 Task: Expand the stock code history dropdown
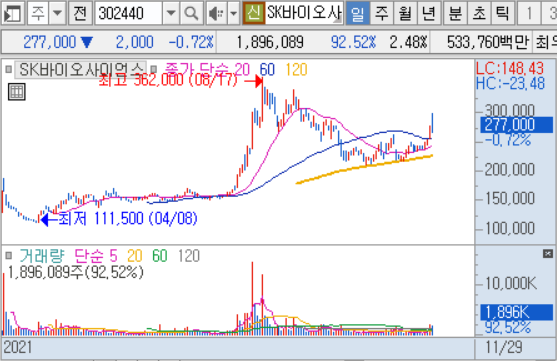[171, 14]
